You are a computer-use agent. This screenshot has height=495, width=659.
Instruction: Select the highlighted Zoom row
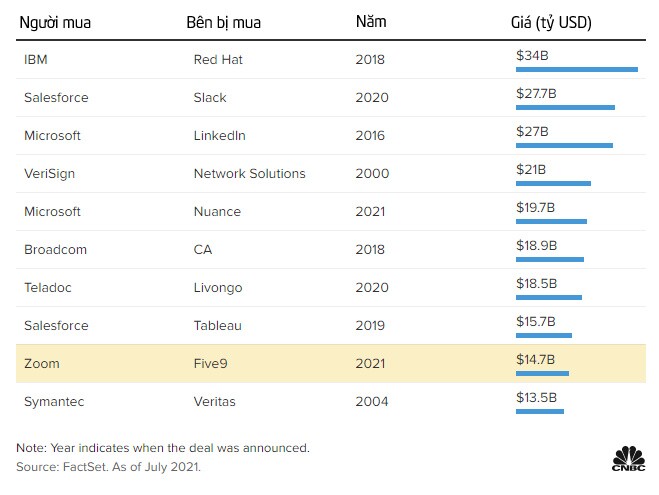coord(331,363)
